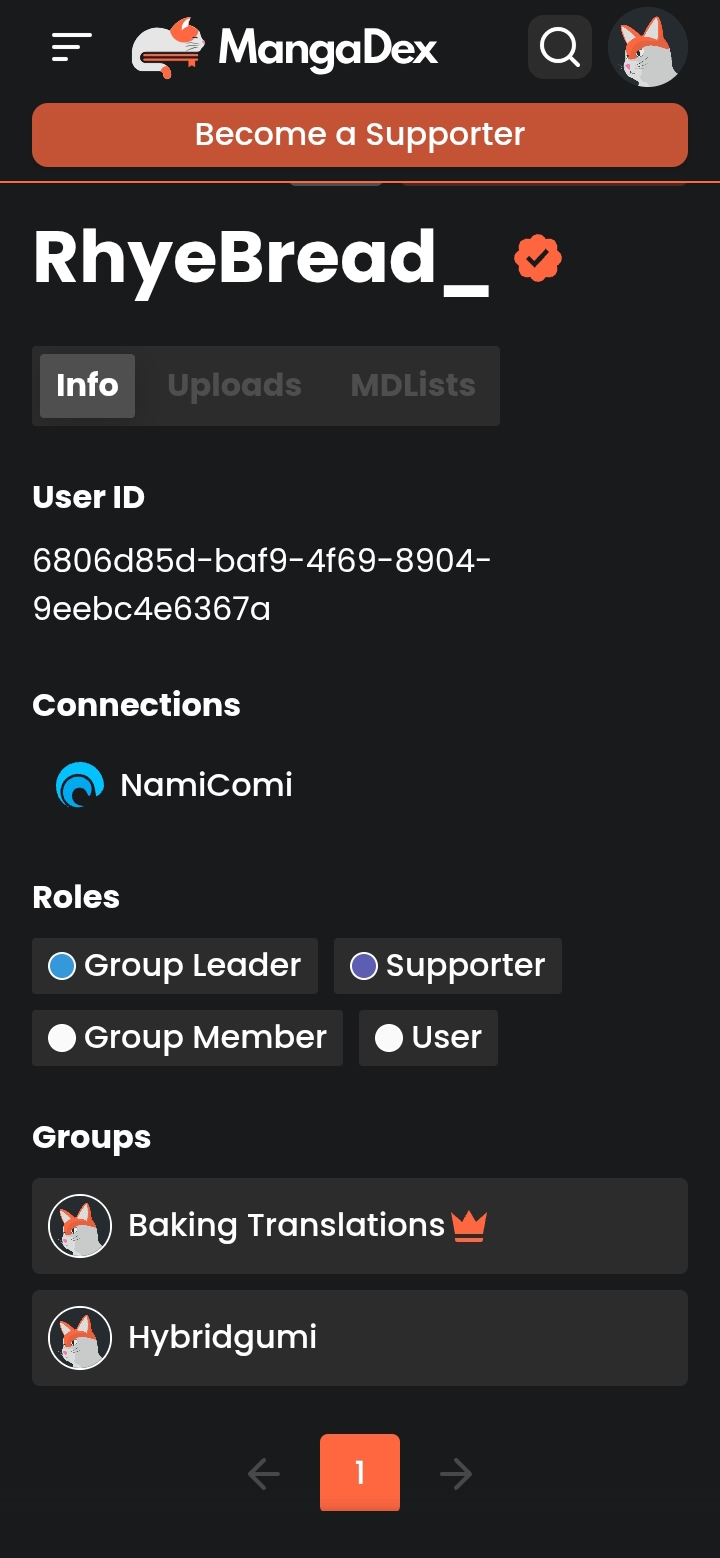This screenshot has width=720, height=1558.
Task: Click the Baking Translations group avatar
Action: [80, 1226]
